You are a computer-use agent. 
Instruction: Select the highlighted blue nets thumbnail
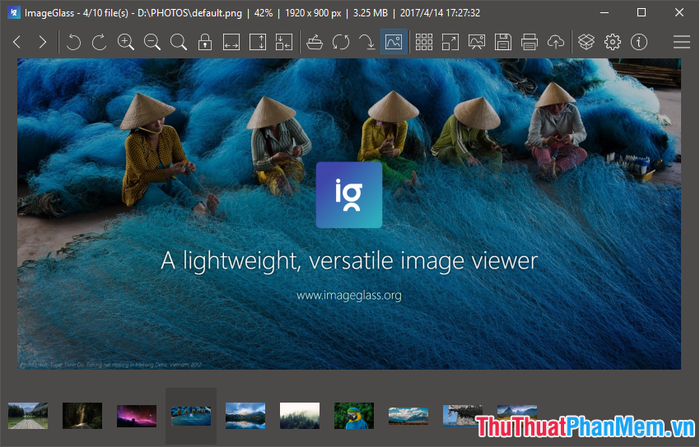click(191, 416)
